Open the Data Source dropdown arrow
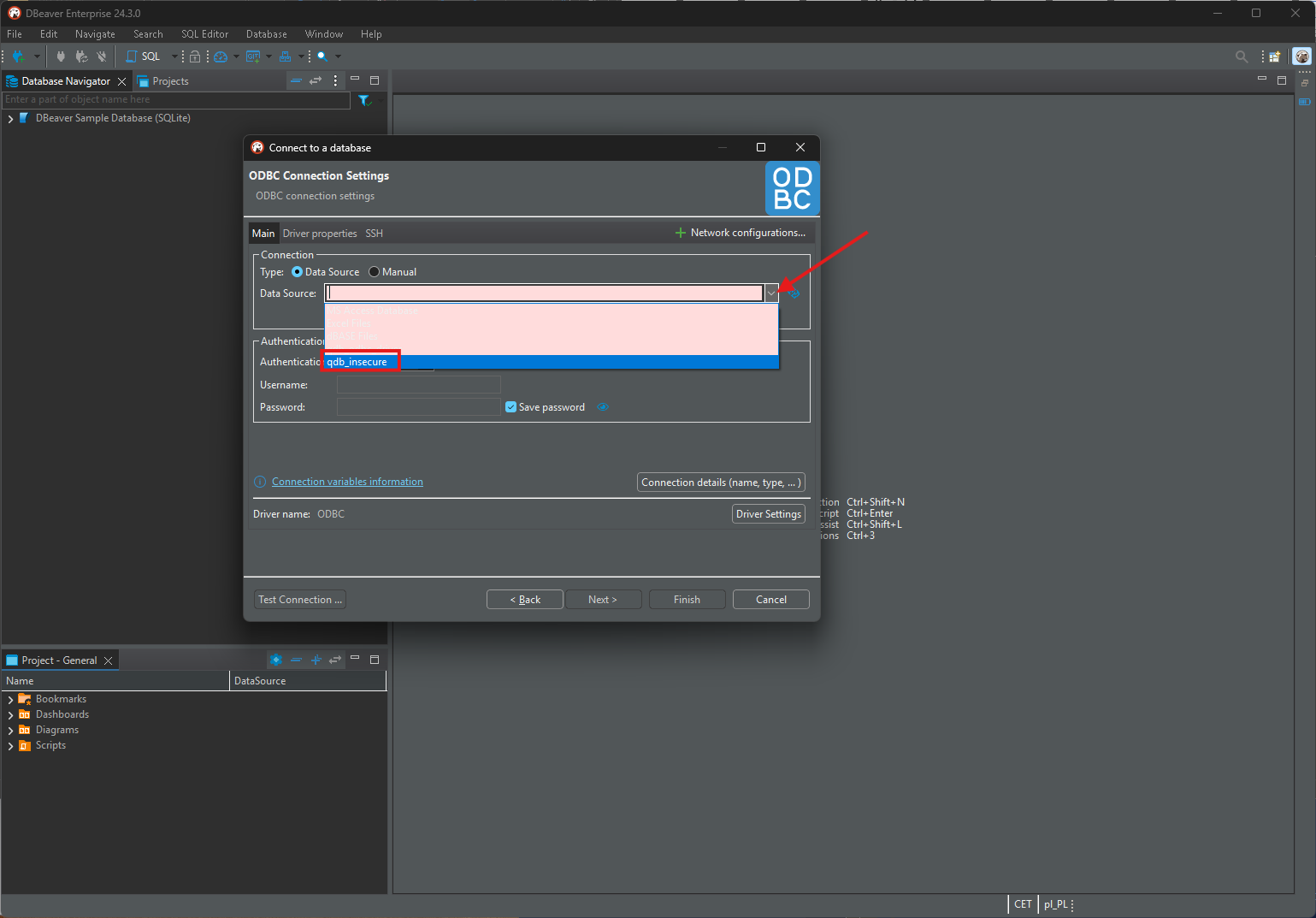 coord(771,293)
